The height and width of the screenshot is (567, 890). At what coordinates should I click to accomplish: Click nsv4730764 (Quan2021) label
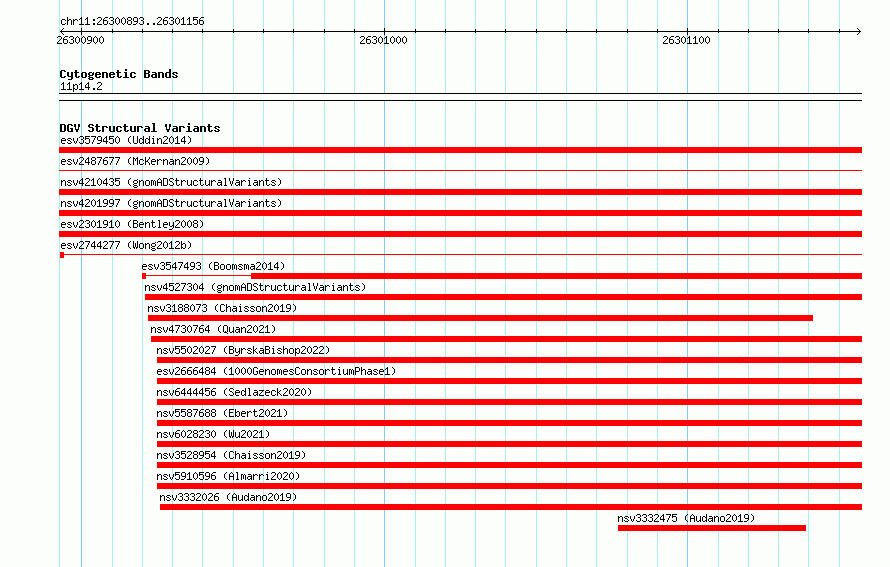click(213, 329)
